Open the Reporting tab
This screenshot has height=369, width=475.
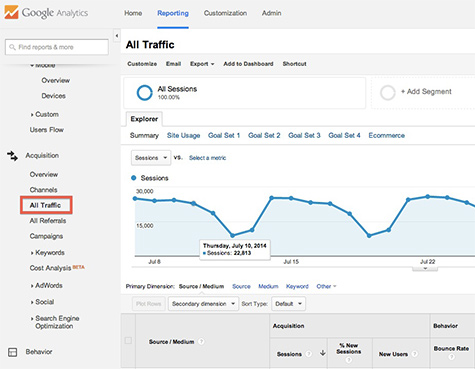(x=173, y=13)
